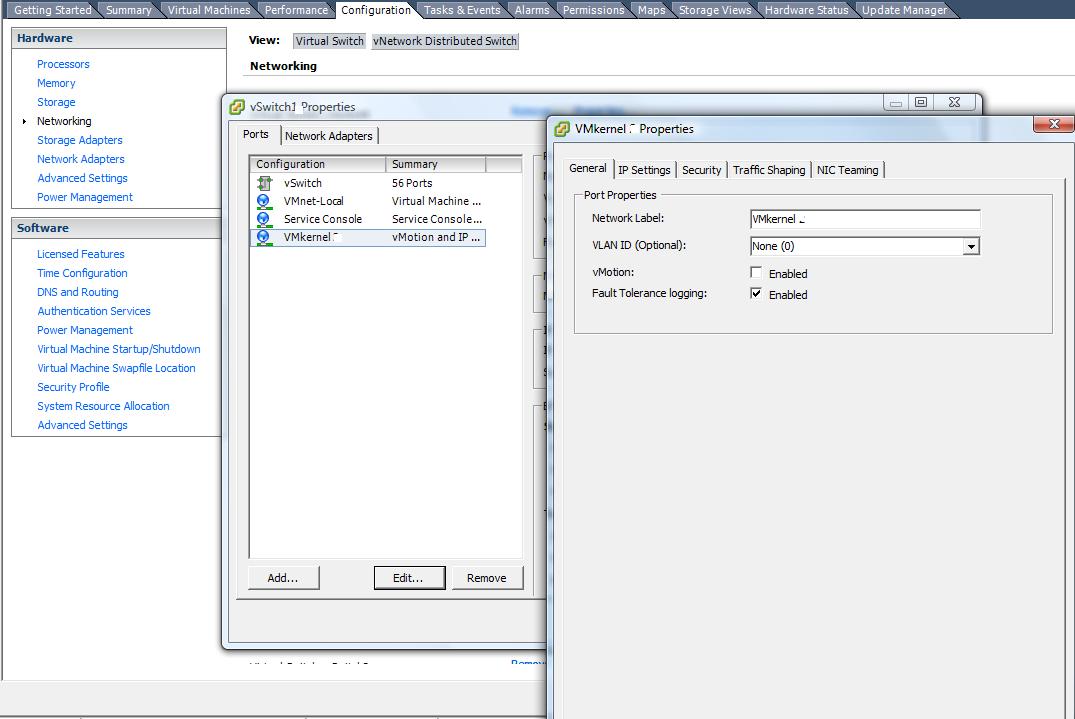
Task: Open System Resource Allocation link
Action: click(103, 406)
